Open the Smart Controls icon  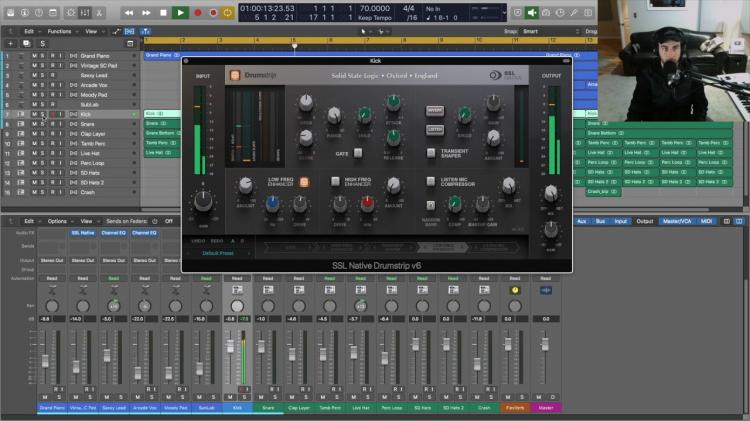click(x=71, y=13)
